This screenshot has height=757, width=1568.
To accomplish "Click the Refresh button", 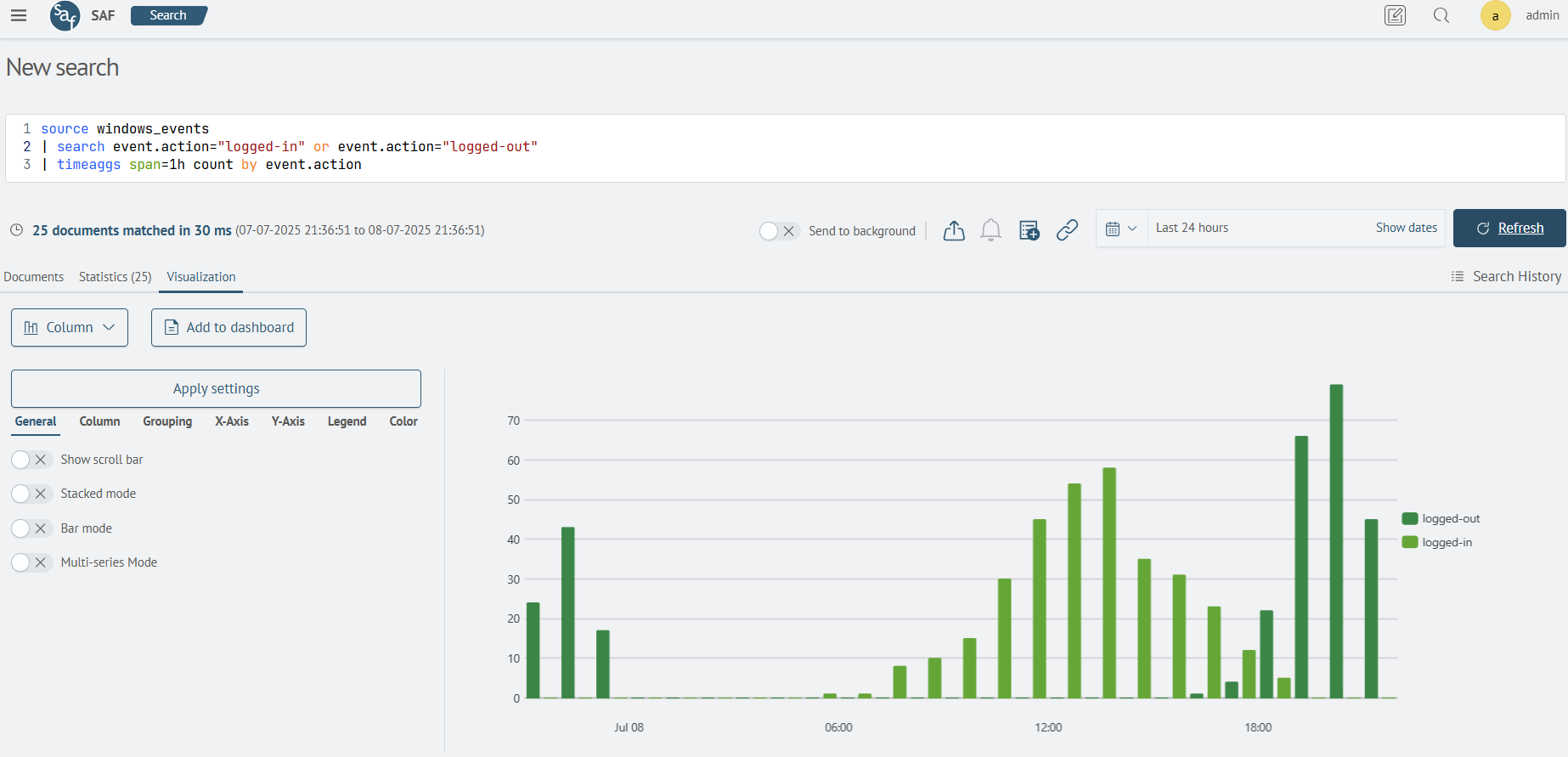I will pos(1509,228).
